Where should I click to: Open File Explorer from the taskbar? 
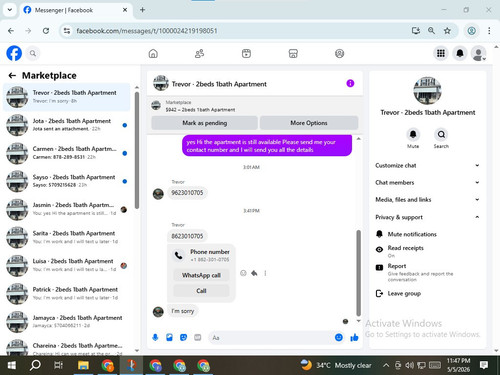coord(83,365)
